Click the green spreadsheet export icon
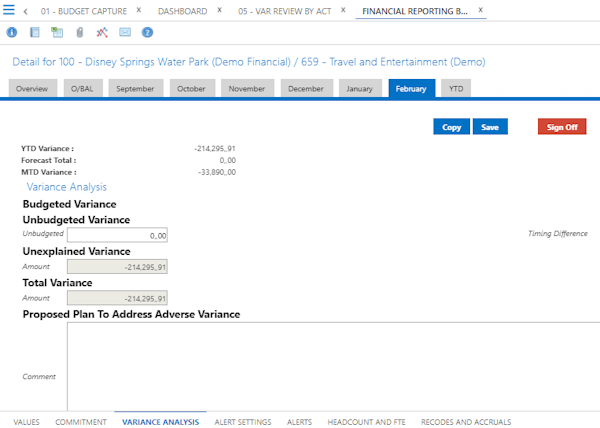This screenshot has height=428, width=600. (x=58, y=33)
